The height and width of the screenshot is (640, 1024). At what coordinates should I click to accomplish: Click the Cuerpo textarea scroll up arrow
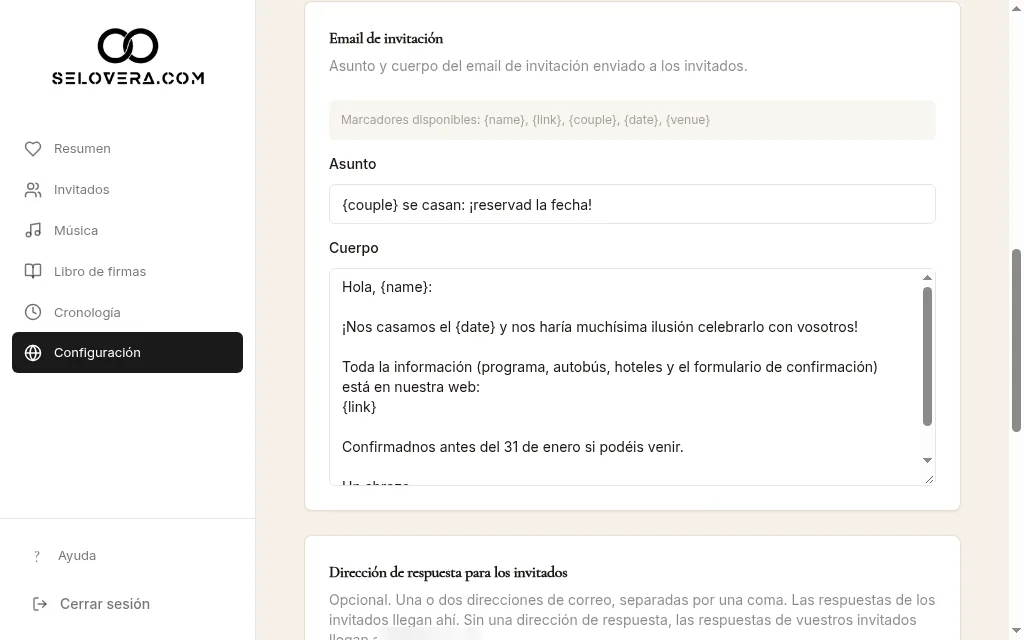click(927, 278)
